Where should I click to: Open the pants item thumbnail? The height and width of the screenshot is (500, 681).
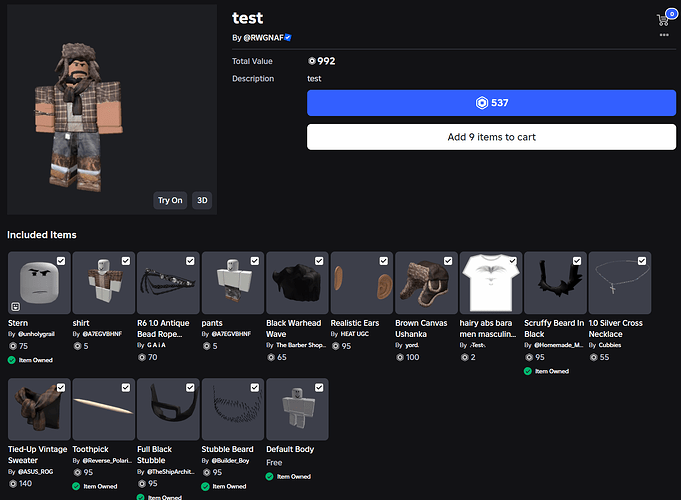[233, 283]
